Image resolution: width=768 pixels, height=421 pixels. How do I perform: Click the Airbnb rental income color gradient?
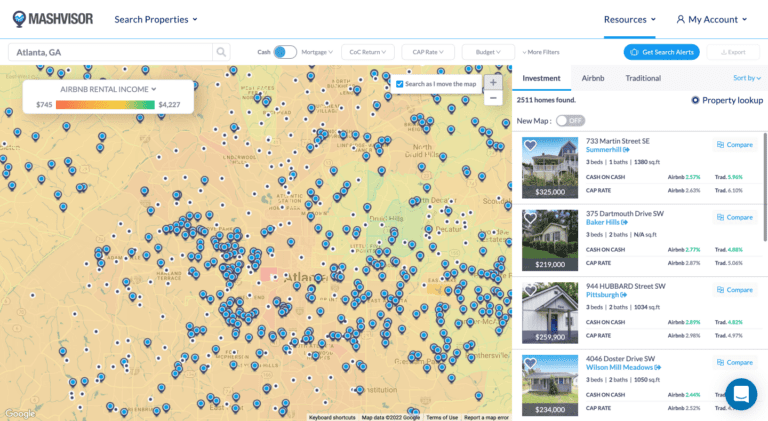(x=105, y=104)
